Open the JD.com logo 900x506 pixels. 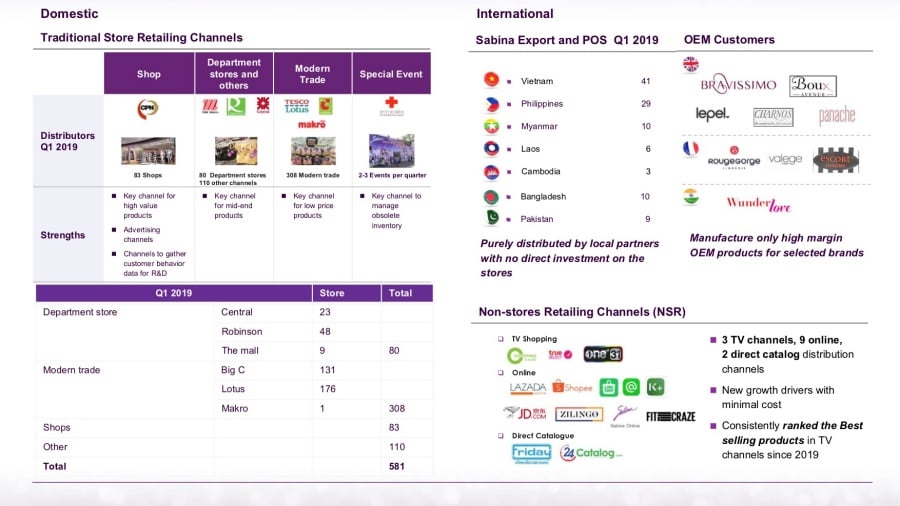(525, 413)
